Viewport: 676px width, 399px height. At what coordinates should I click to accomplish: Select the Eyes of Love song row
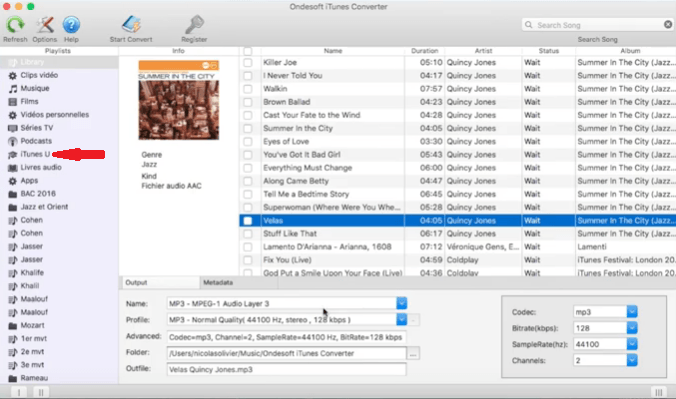coord(457,141)
